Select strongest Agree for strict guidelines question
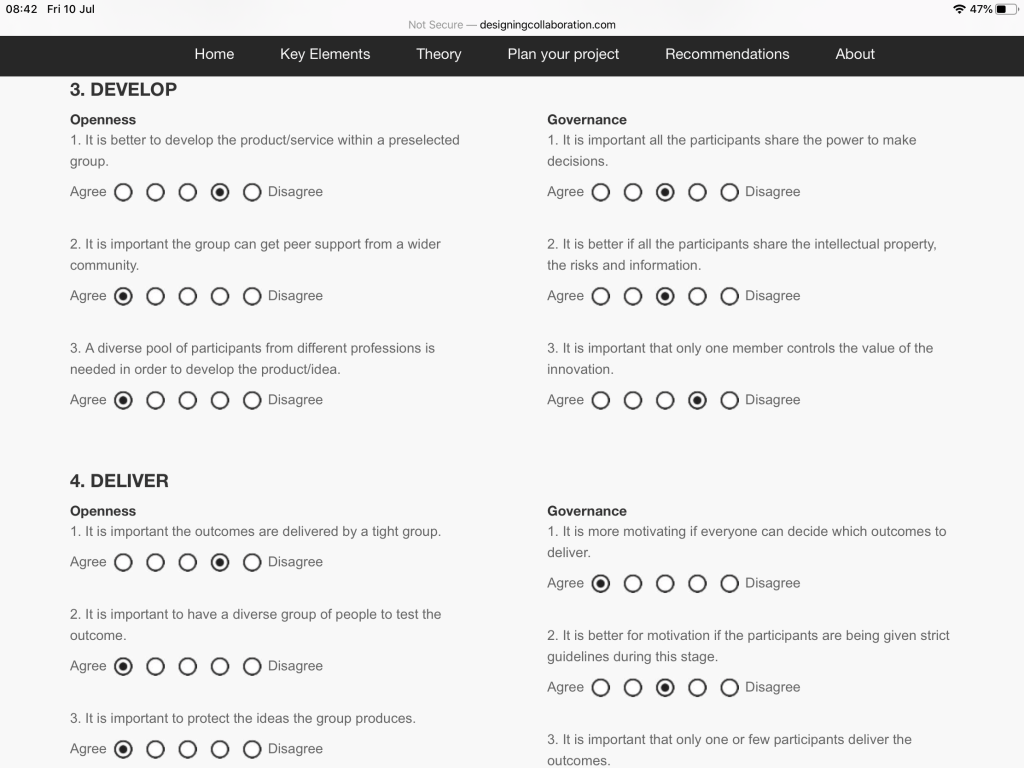Image resolution: width=1024 pixels, height=768 pixels. pos(601,687)
